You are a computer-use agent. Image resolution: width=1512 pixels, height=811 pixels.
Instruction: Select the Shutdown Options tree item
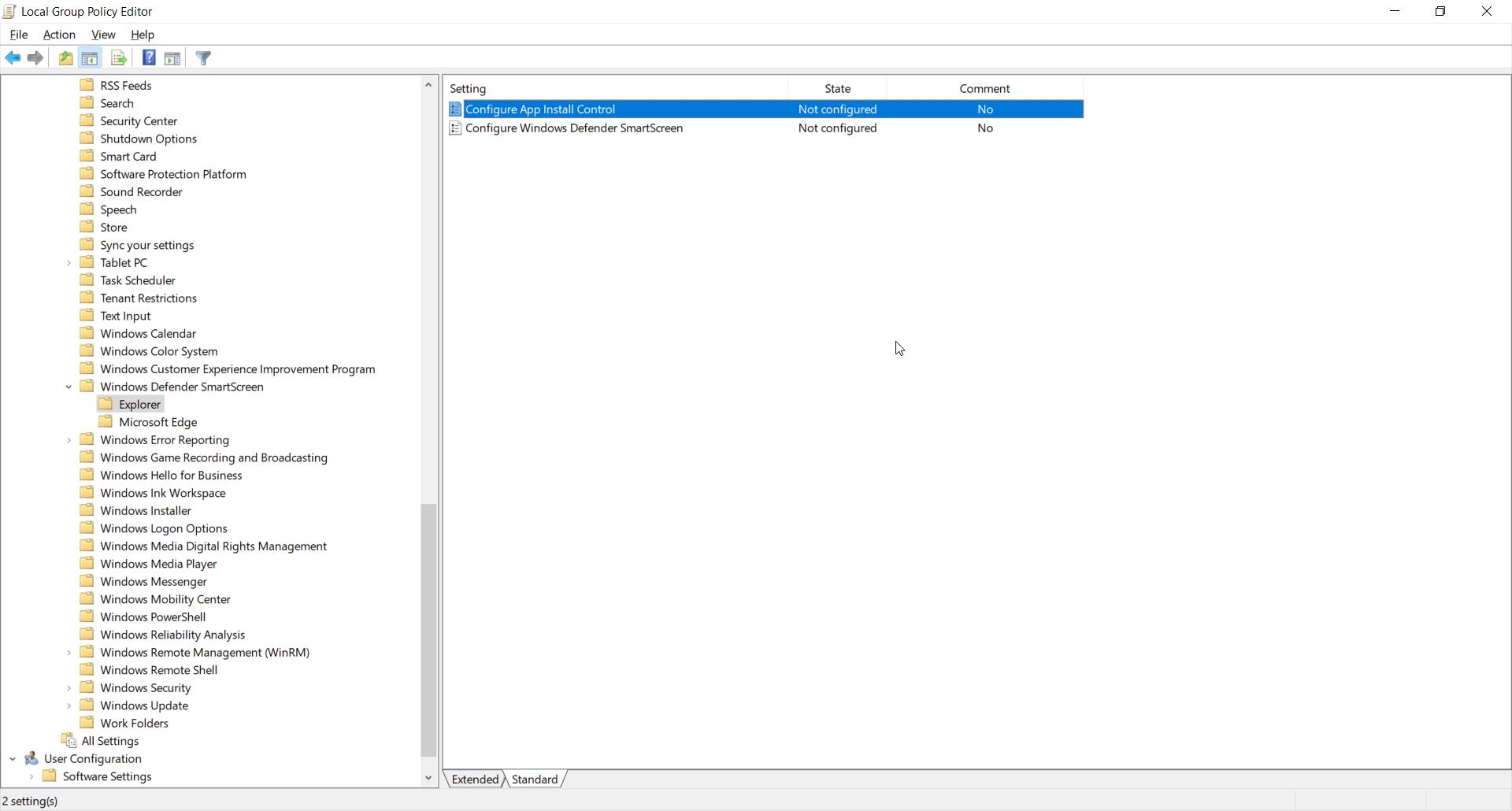coord(149,139)
